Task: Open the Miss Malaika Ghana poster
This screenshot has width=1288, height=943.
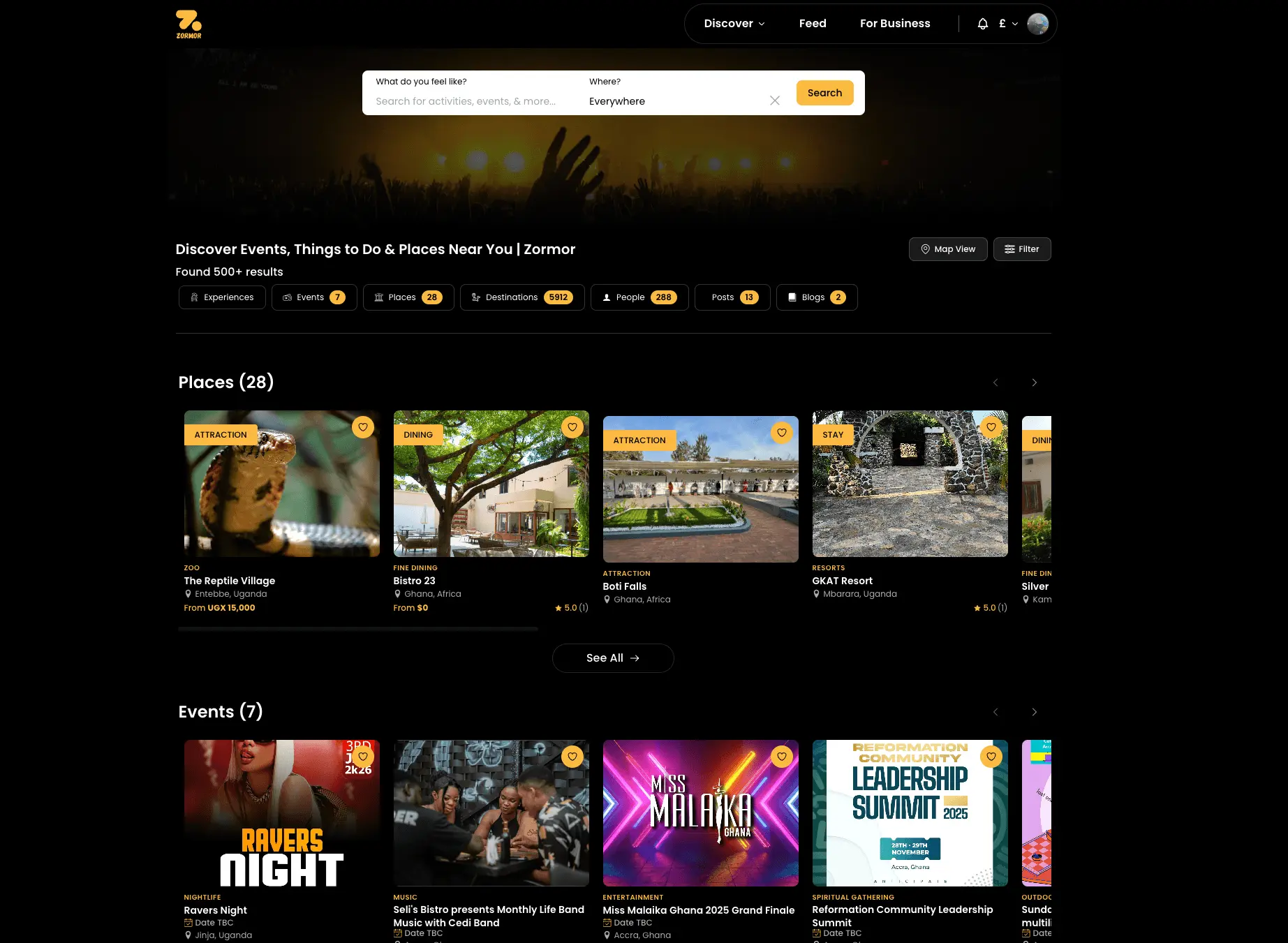Action: tap(701, 813)
